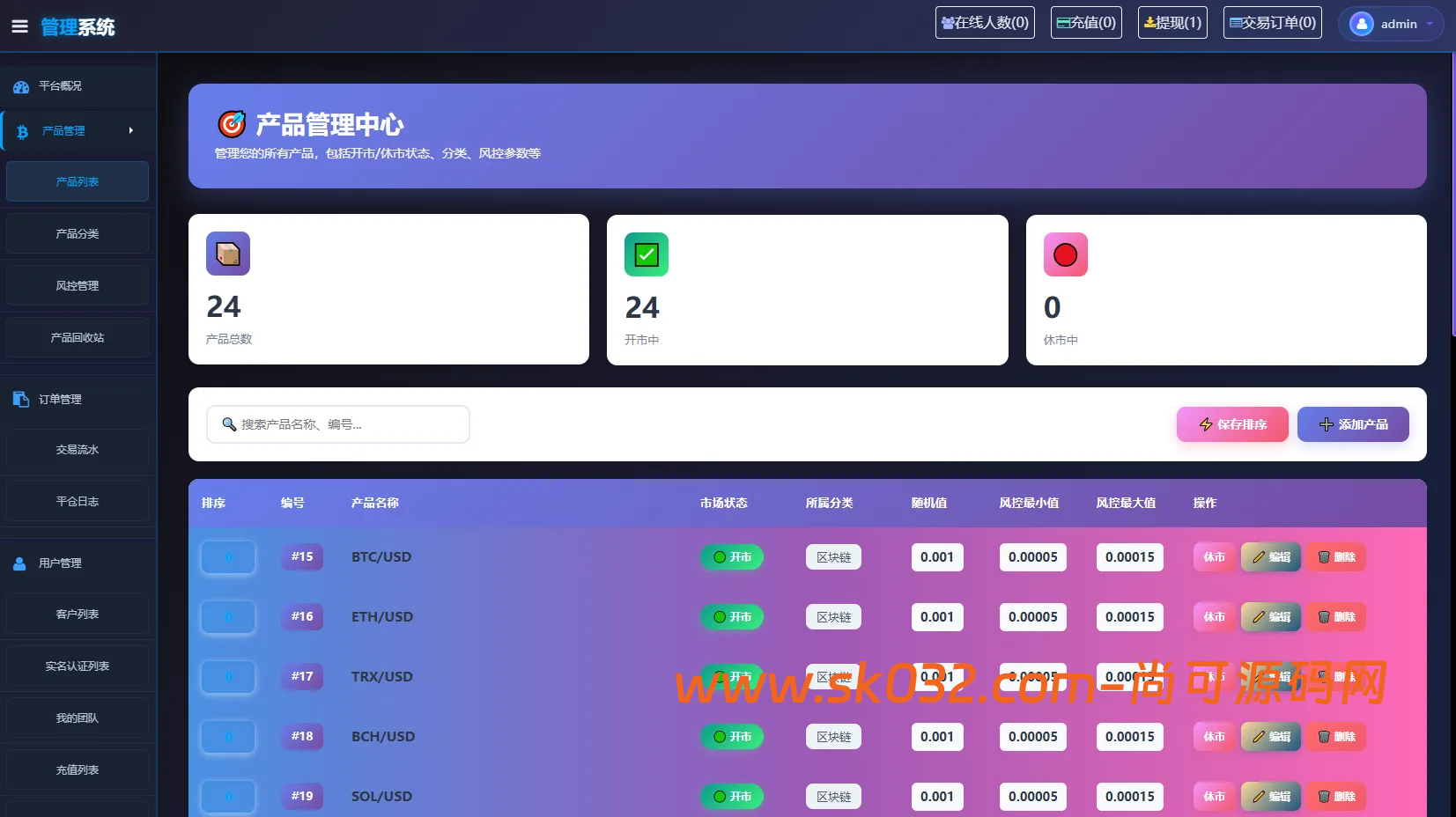
Task: Select 平仓日志 in sidebar
Action: (78, 501)
